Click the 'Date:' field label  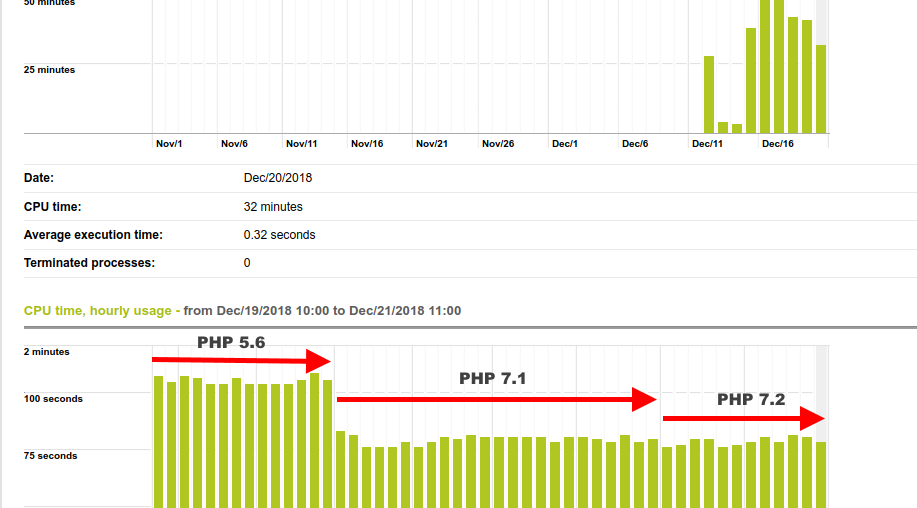pyautogui.click(x=39, y=178)
